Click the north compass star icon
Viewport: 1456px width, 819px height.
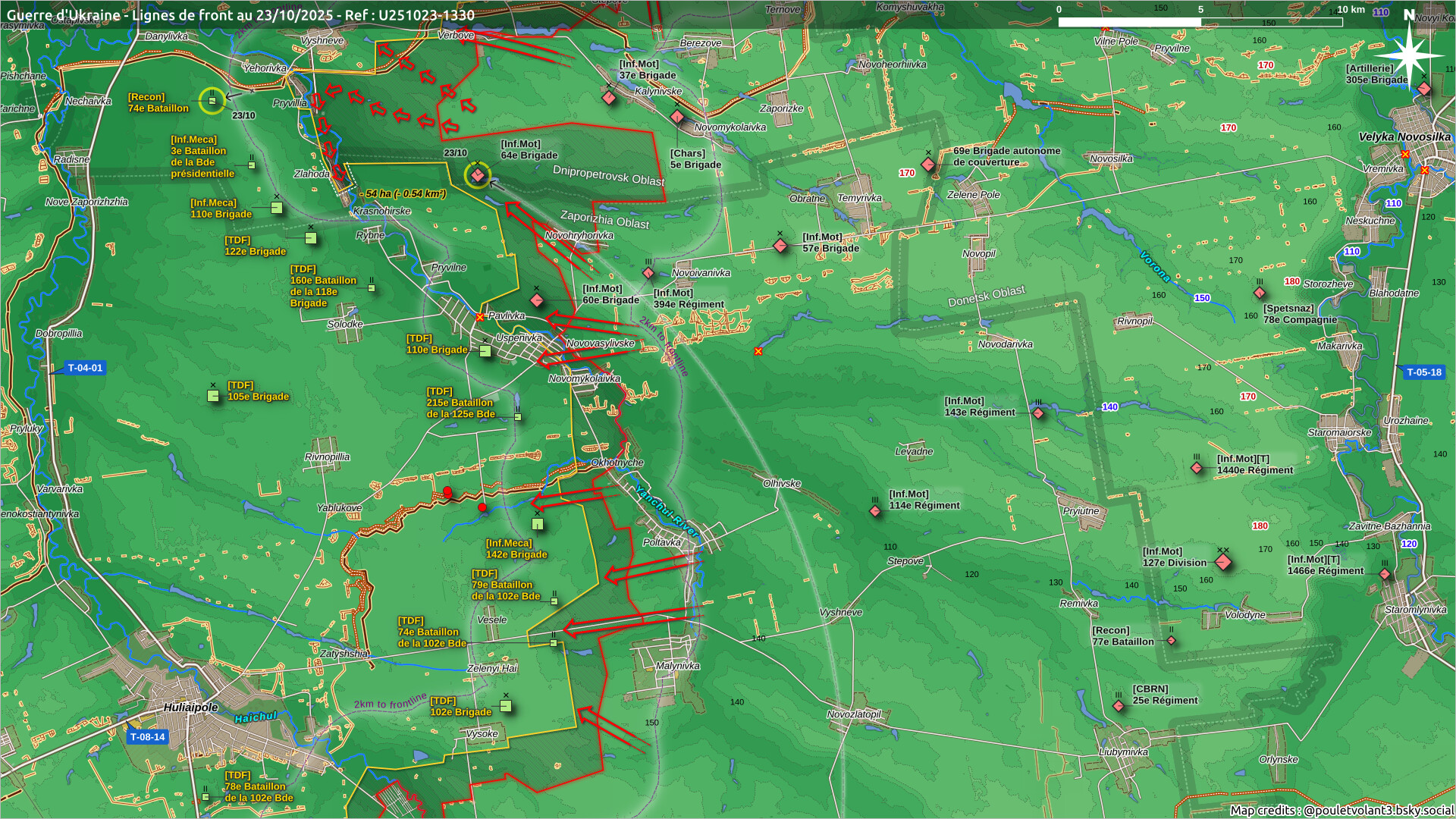(x=1408, y=55)
